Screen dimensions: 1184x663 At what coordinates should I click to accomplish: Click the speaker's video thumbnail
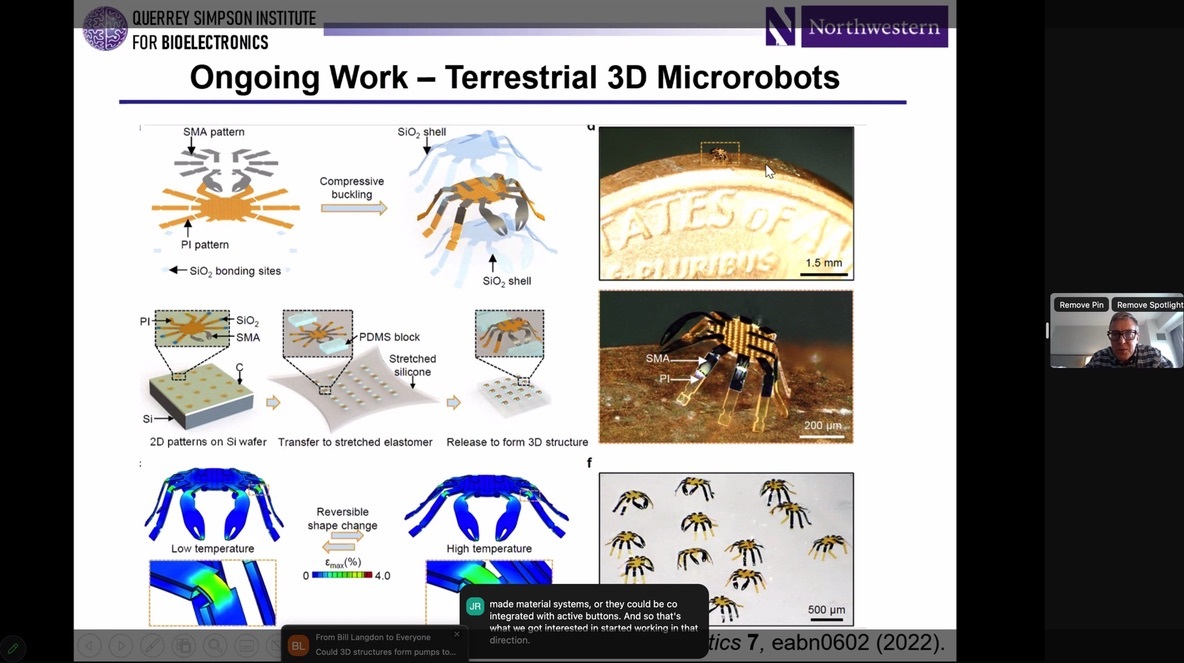point(1116,342)
